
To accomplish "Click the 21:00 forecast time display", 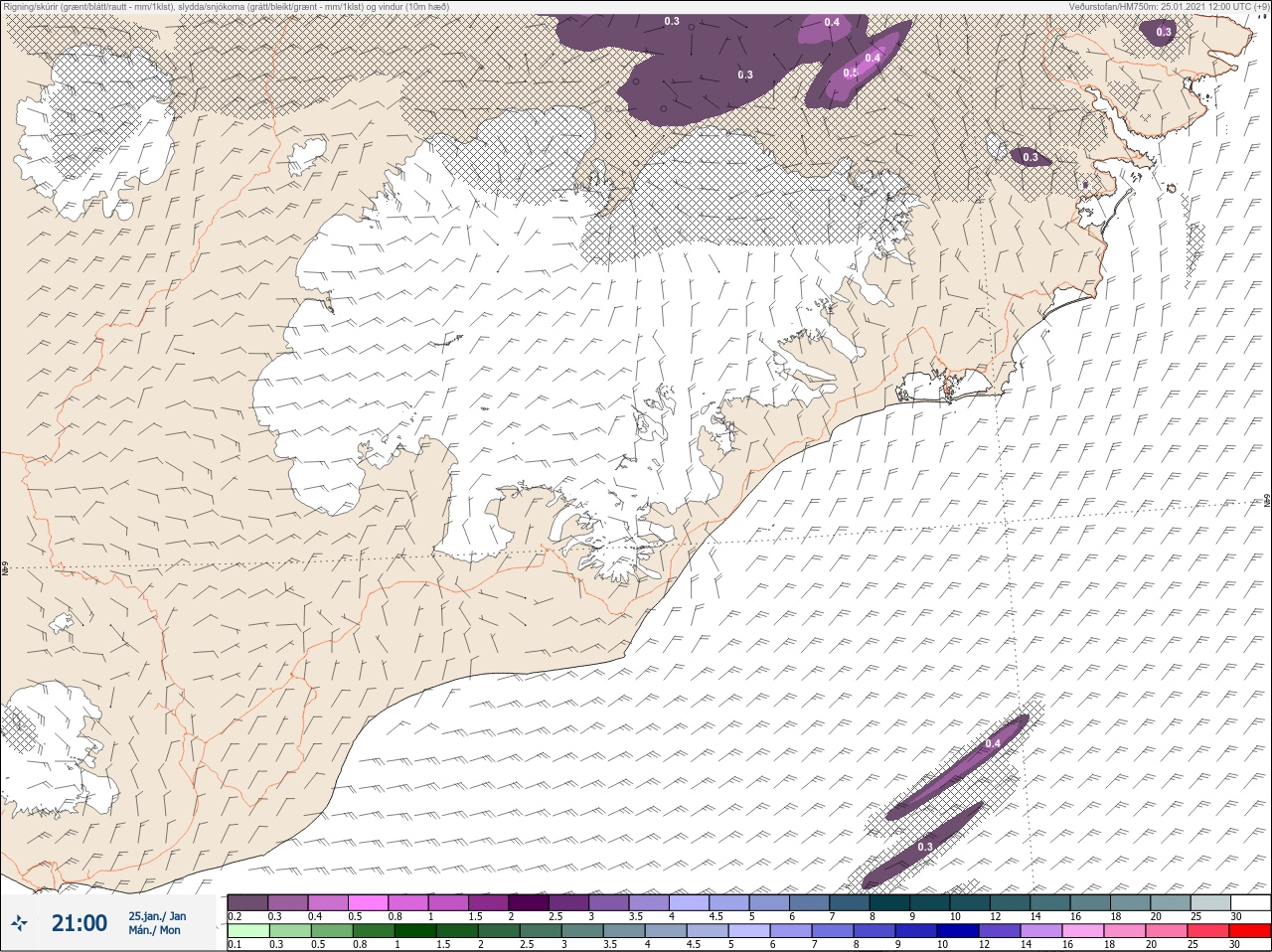I will click(x=79, y=923).
